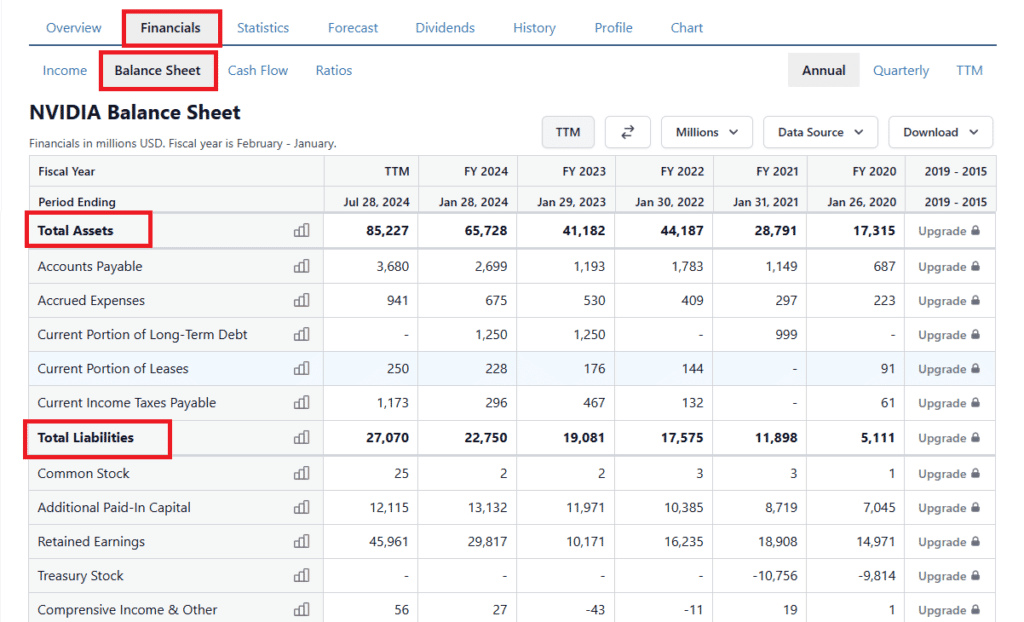The height and width of the screenshot is (622, 1024).
Task: Click chart icon beside Accrued Expenses
Action: pos(301,301)
